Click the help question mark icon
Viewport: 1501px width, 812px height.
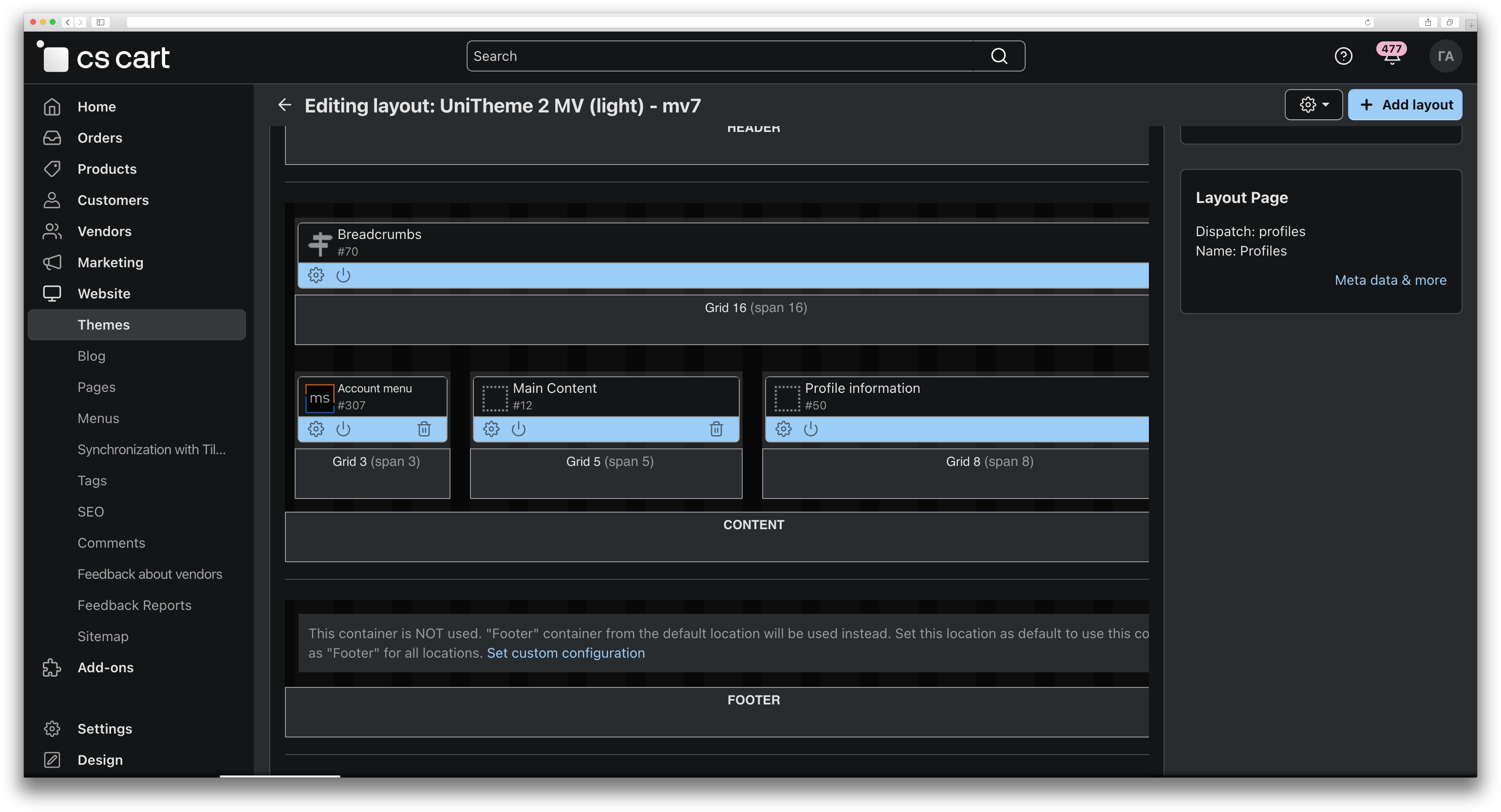[1343, 56]
